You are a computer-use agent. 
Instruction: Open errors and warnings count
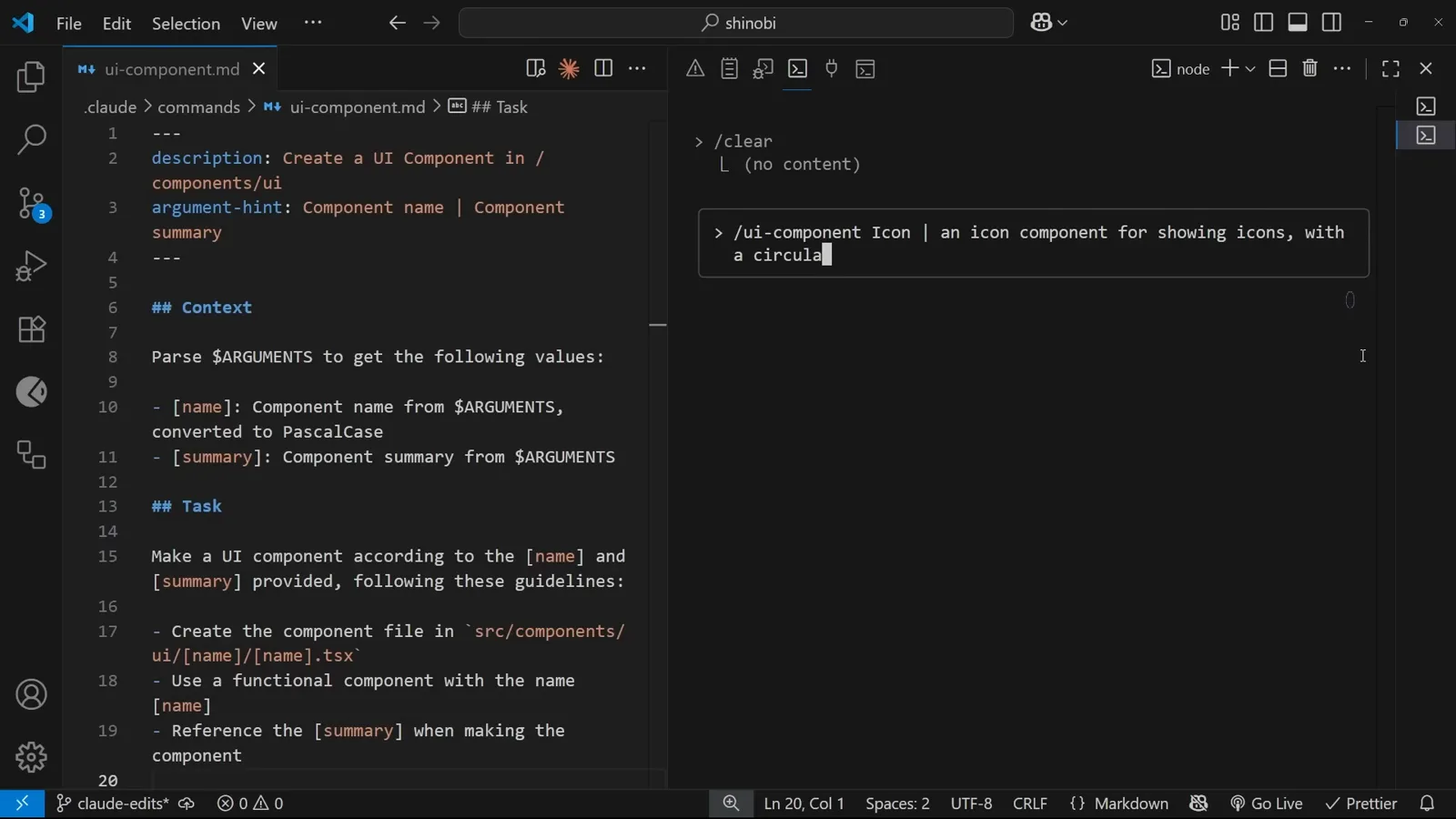point(250,804)
